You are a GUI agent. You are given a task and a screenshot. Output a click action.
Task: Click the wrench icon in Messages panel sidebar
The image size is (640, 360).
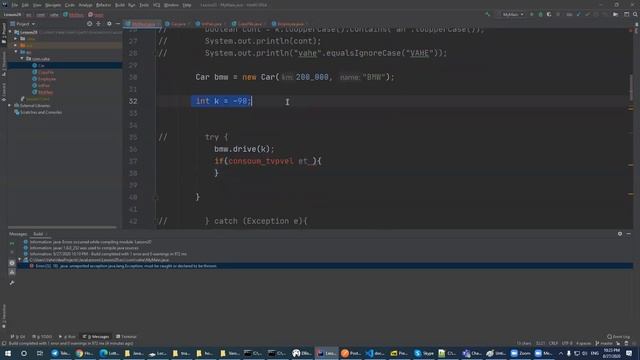tap(12, 282)
